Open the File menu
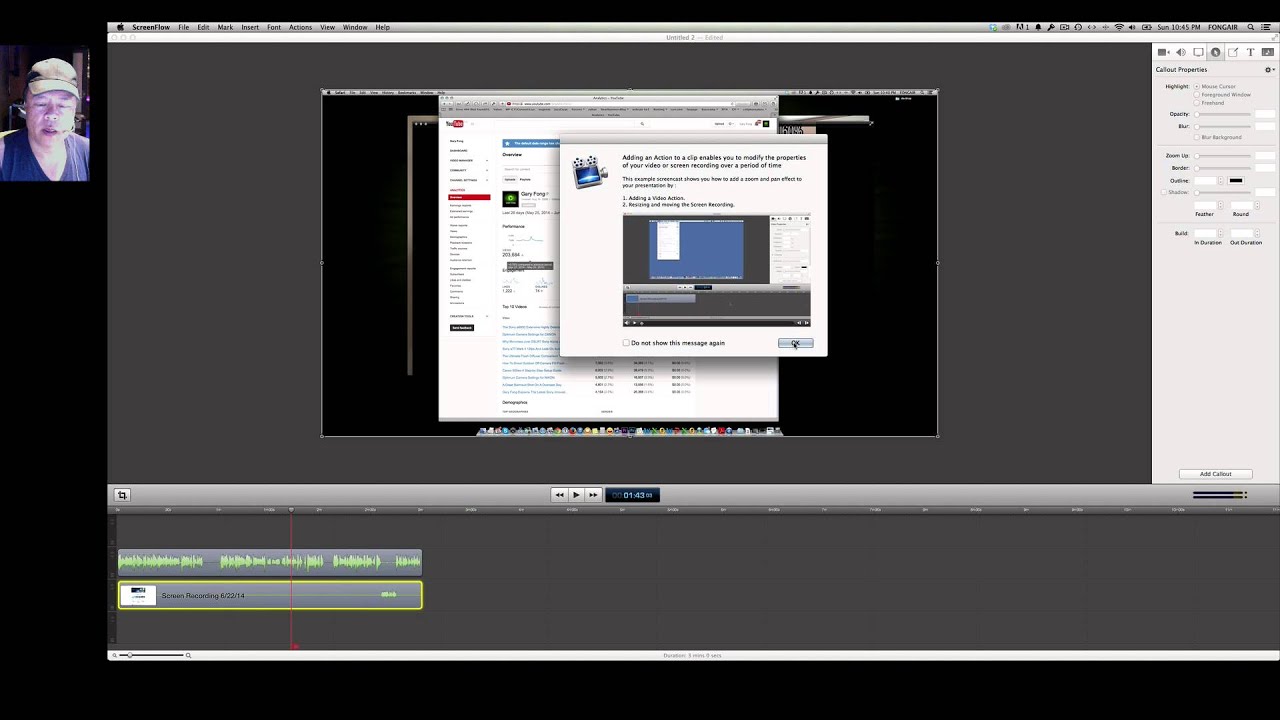The width and height of the screenshot is (1280, 720). 184,27
